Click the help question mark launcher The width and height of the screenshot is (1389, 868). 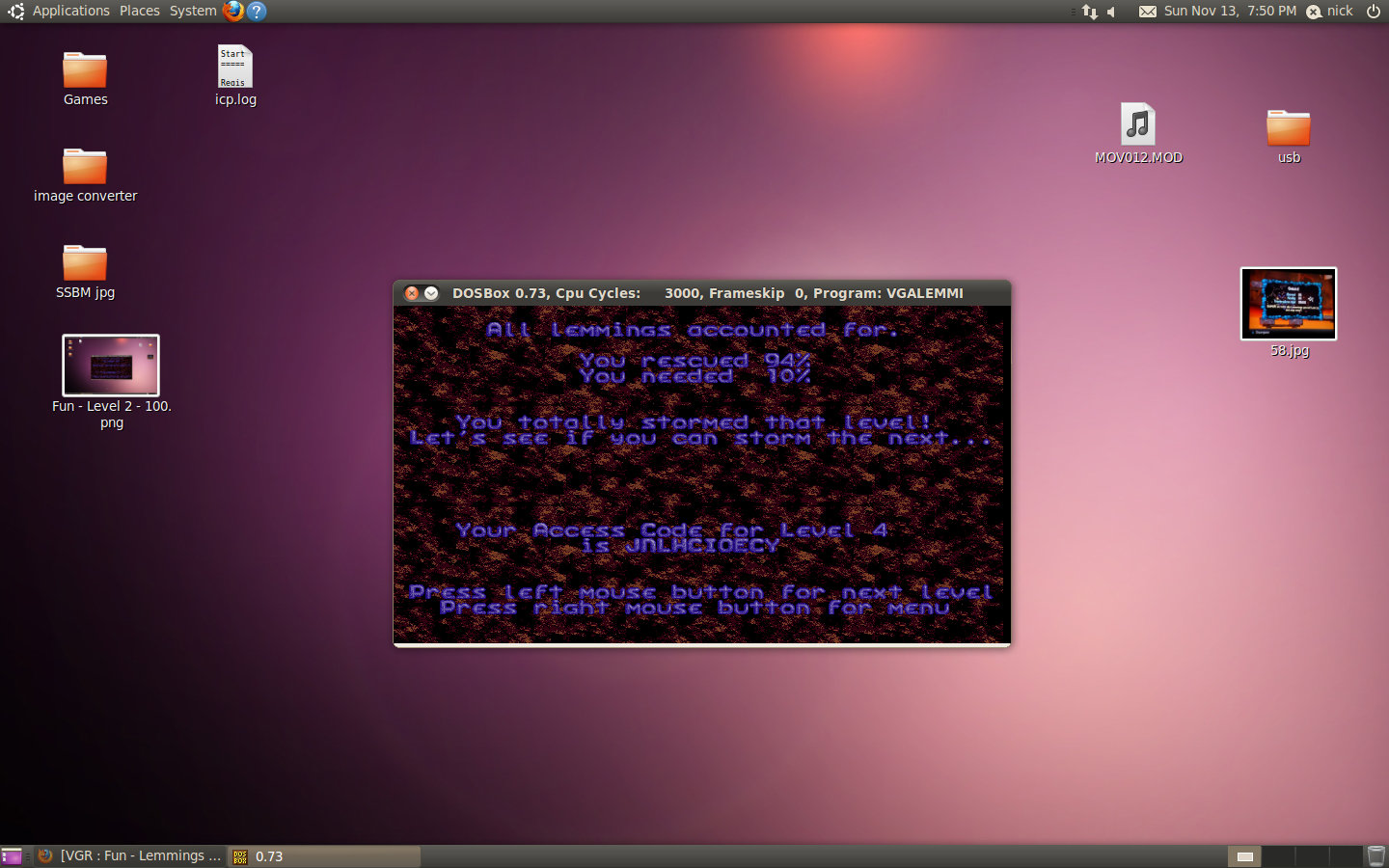pyautogui.click(x=257, y=11)
